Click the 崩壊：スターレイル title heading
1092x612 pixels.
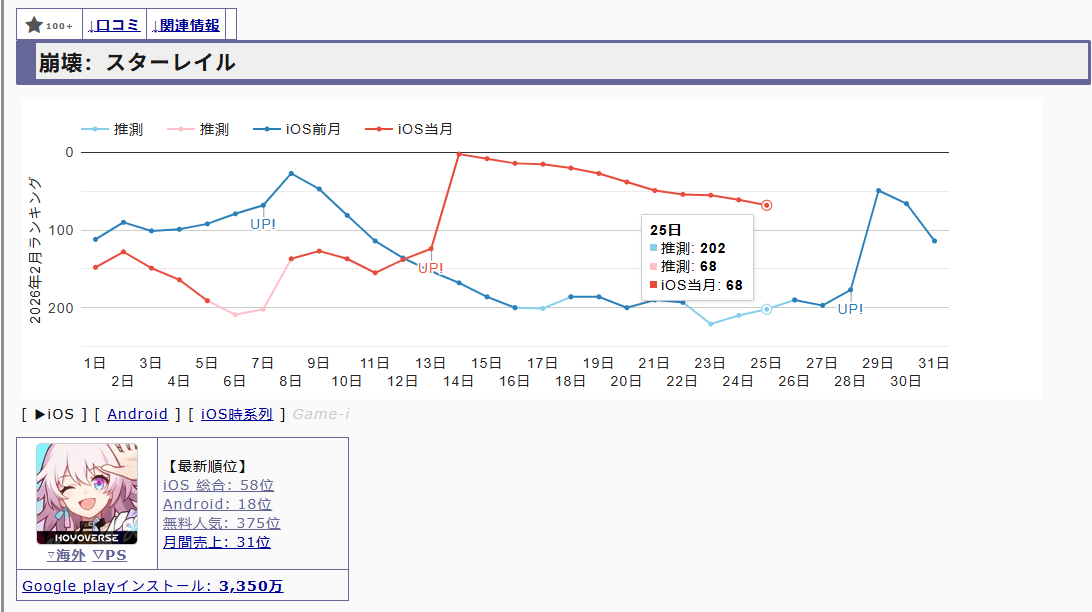(x=137, y=63)
